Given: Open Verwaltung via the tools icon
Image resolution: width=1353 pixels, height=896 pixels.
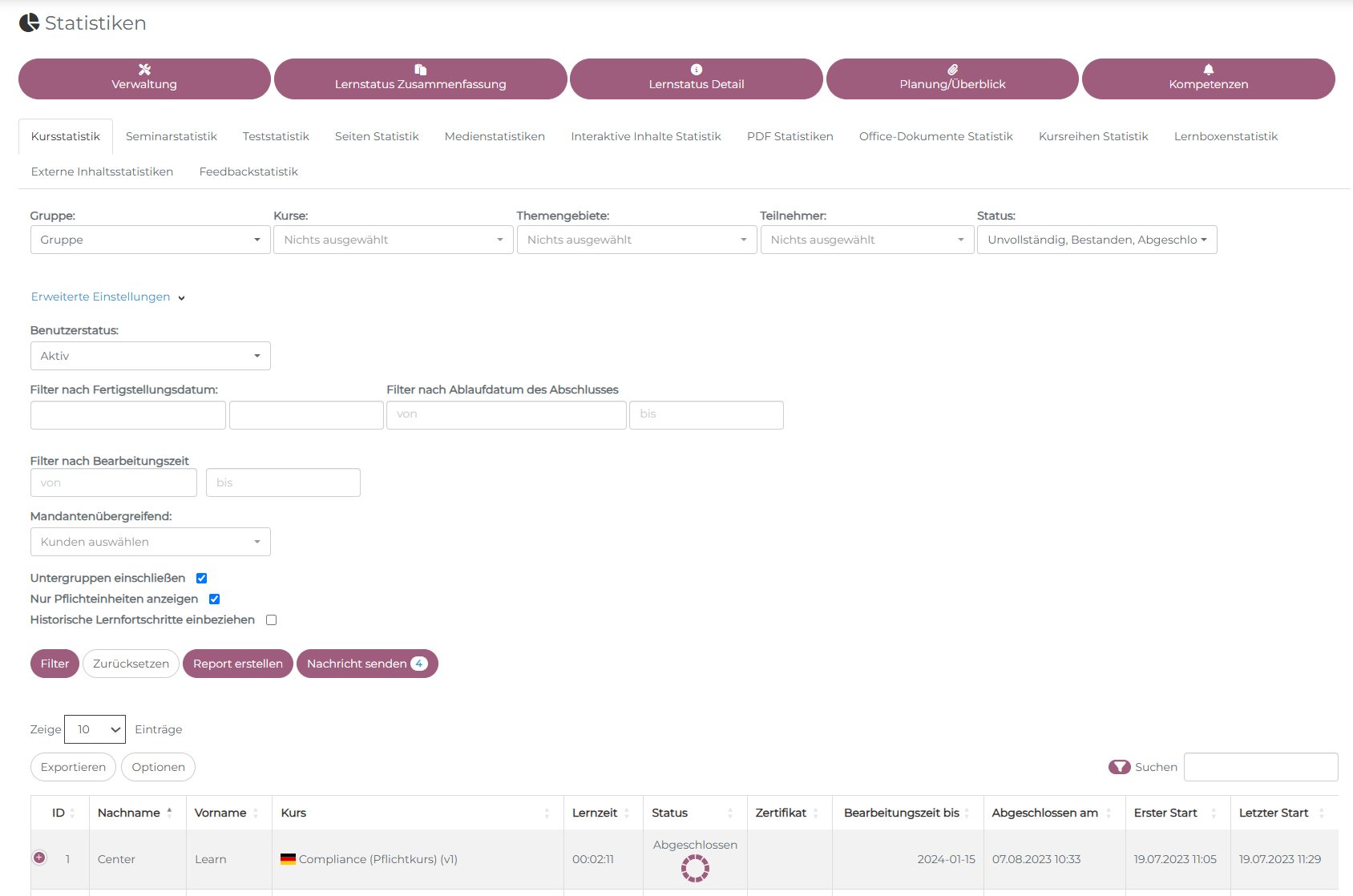Looking at the screenshot, I should pyautogui.click(x=144, y=70).
